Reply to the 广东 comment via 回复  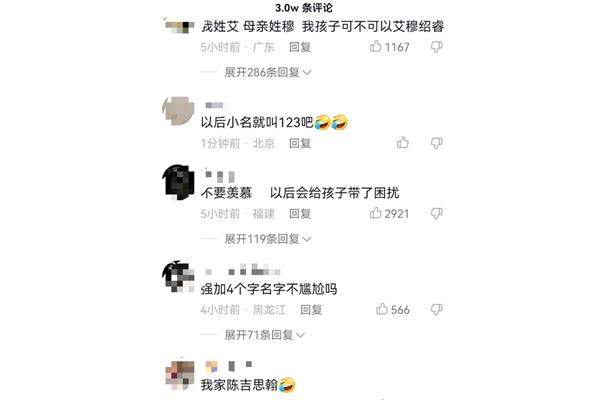[x=300, y=47]
